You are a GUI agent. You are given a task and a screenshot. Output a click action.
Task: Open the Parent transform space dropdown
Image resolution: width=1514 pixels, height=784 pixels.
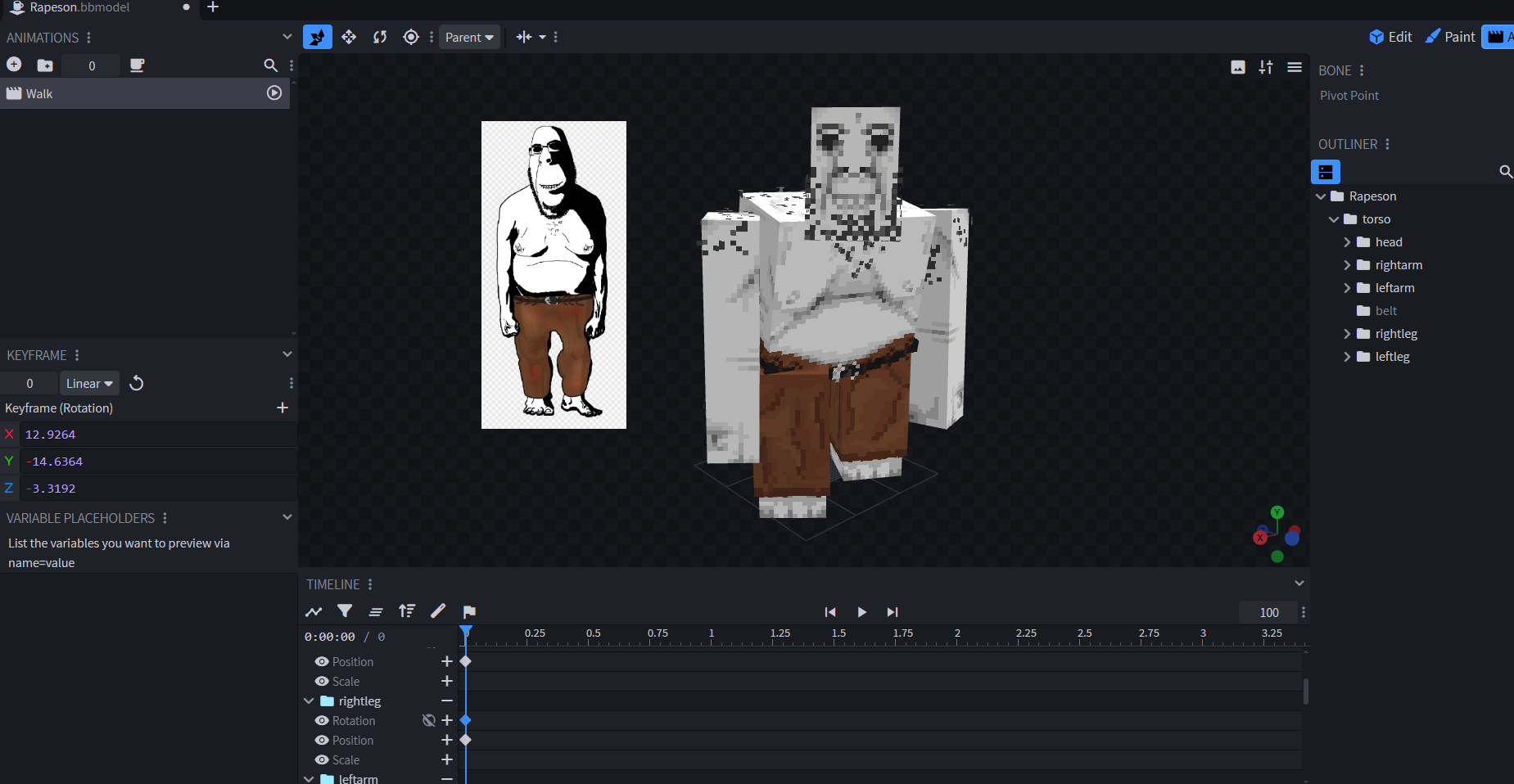469,37
